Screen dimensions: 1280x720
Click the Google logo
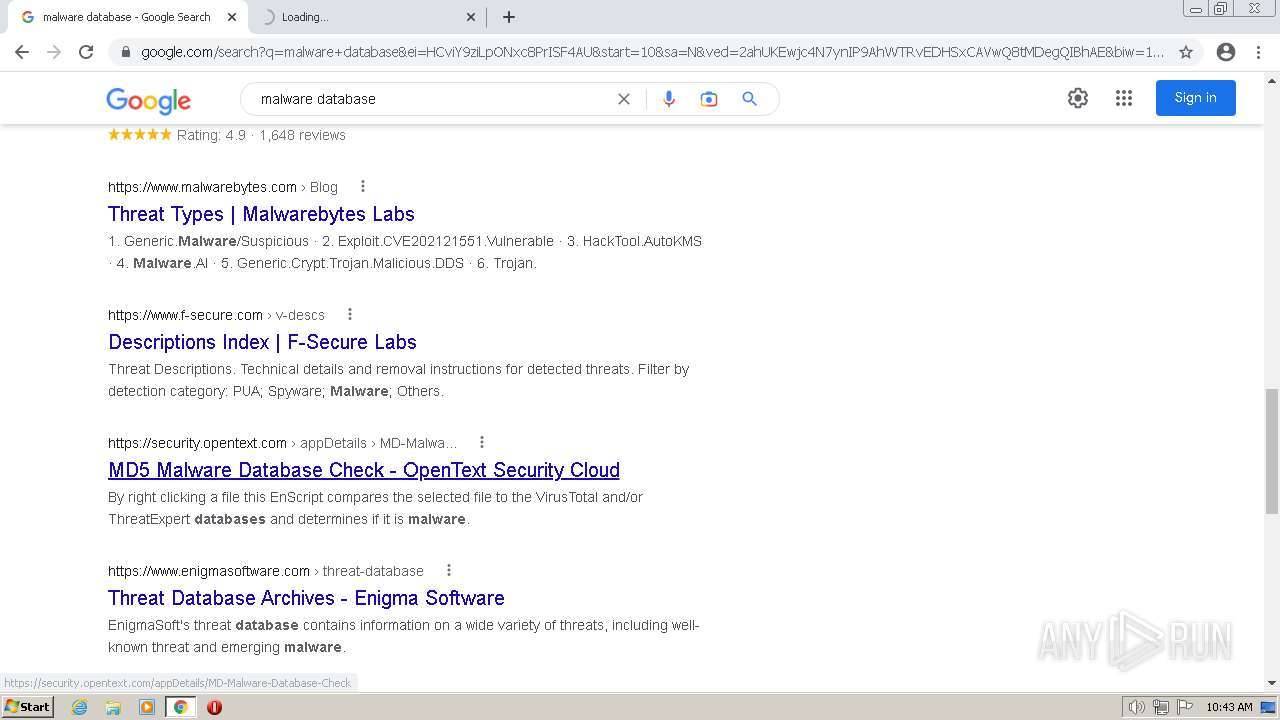pyautogui.click(x=148, y=100)
